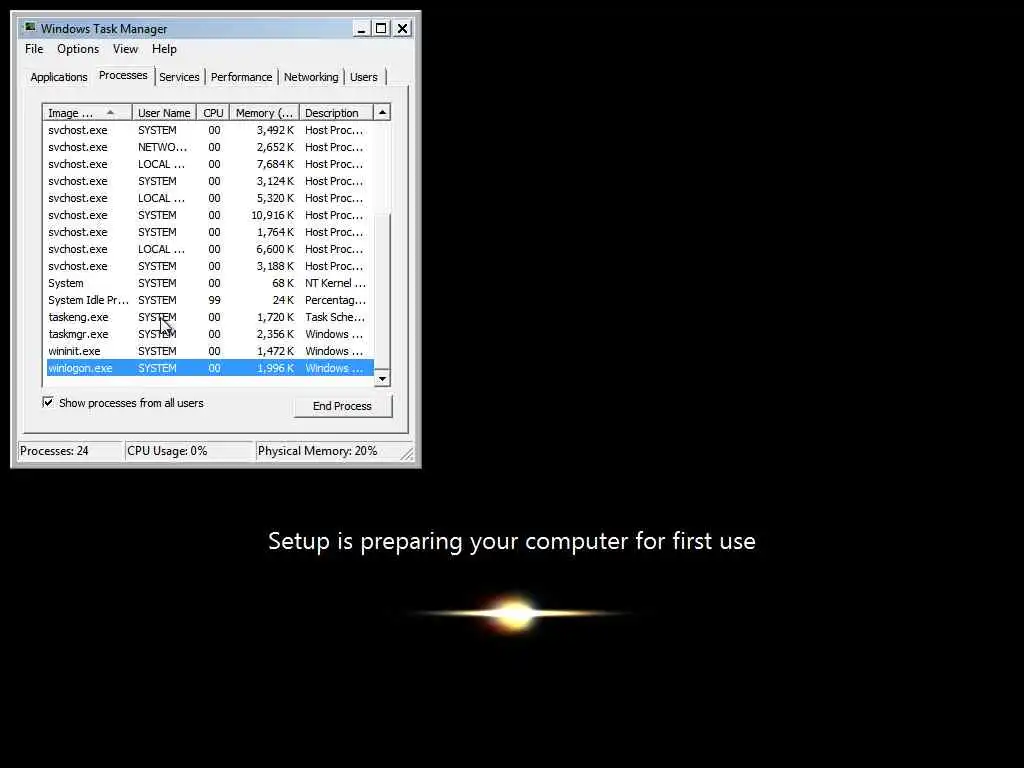
Task: Sort by the Description column header
Action: pyautogui.click(x=336, y=113)
